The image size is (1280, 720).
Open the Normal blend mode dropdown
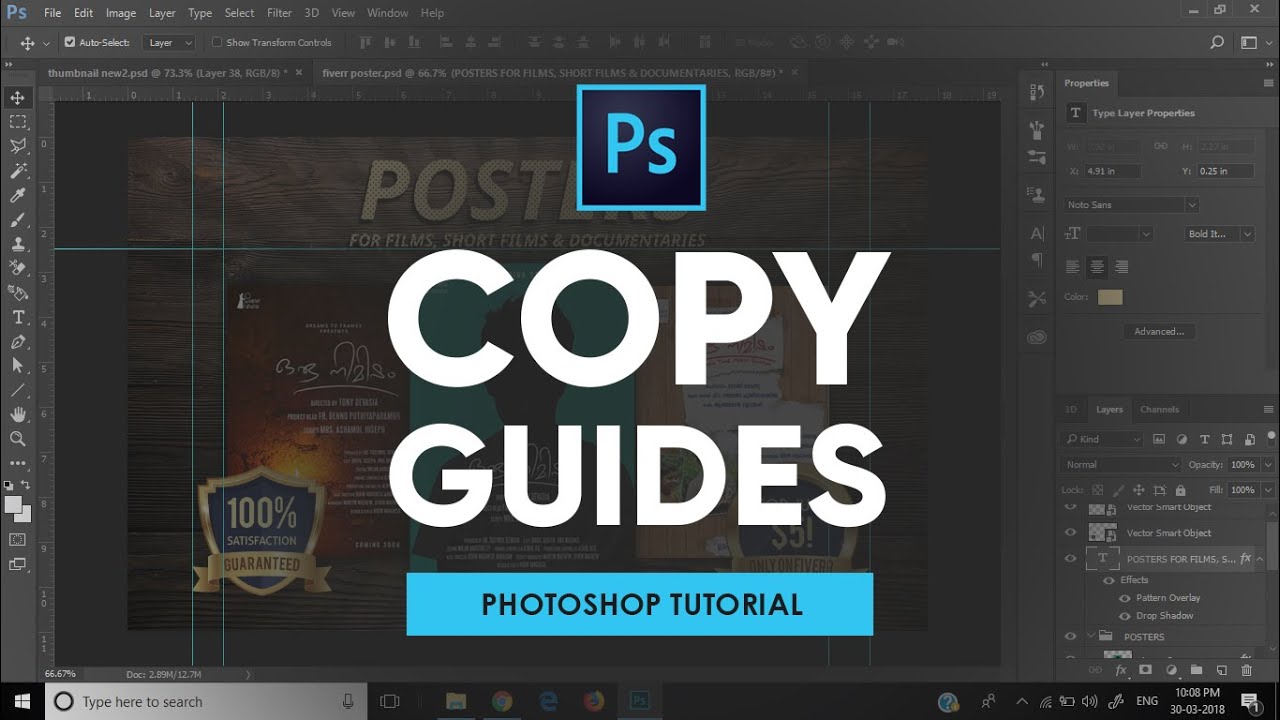1122,465
